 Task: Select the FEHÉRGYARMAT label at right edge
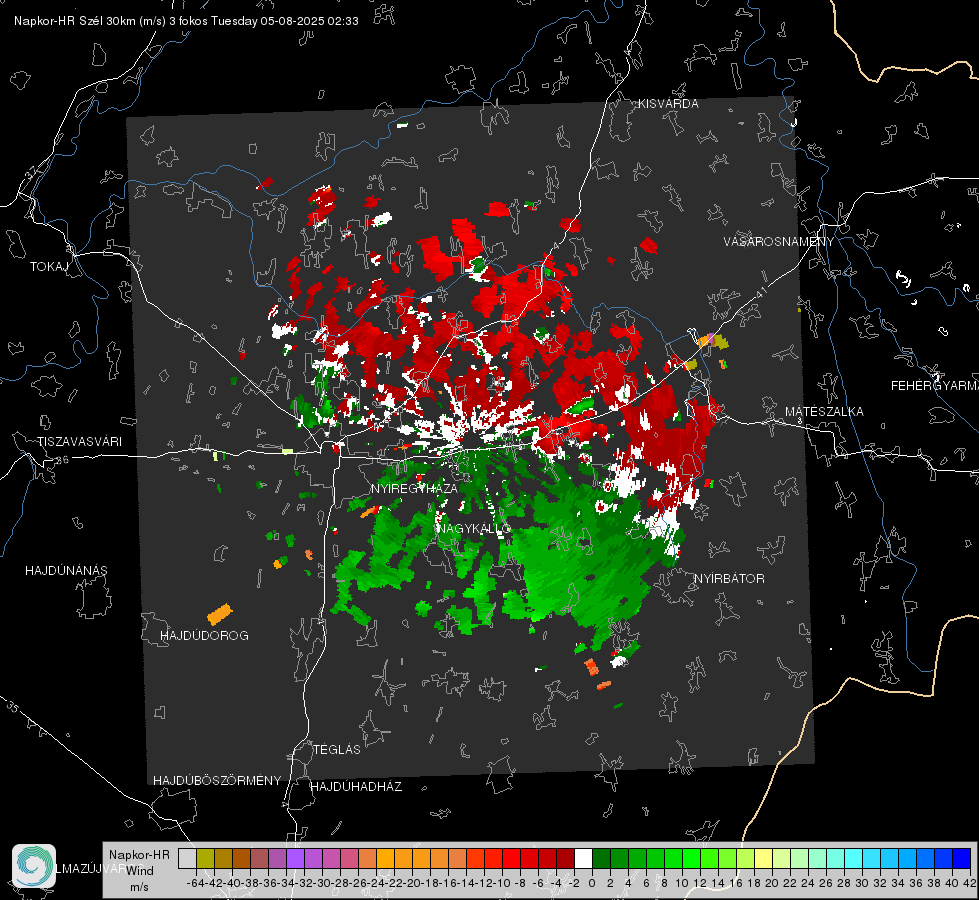[935, 386]
